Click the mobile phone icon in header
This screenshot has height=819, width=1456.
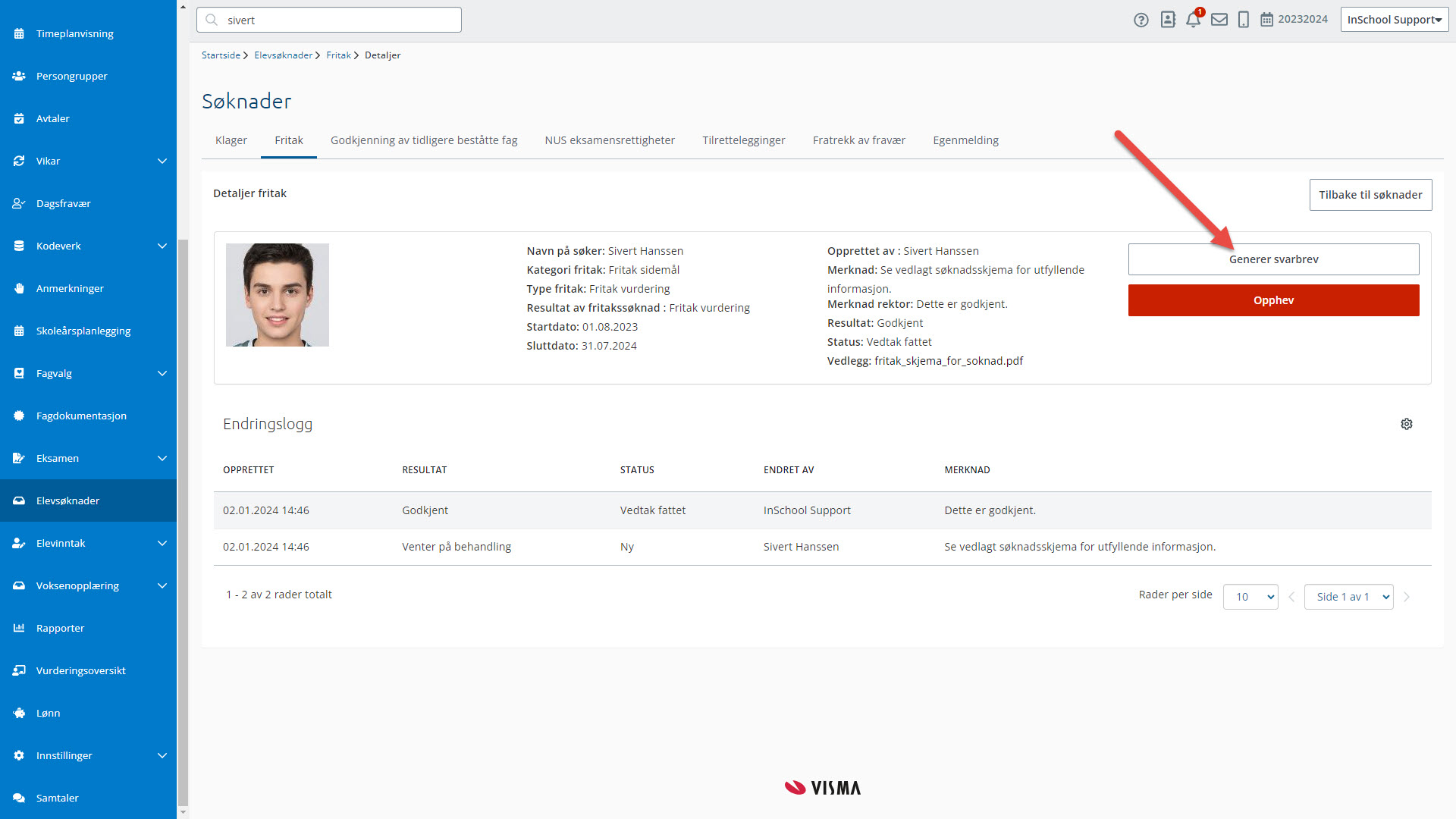point(1243,20)
